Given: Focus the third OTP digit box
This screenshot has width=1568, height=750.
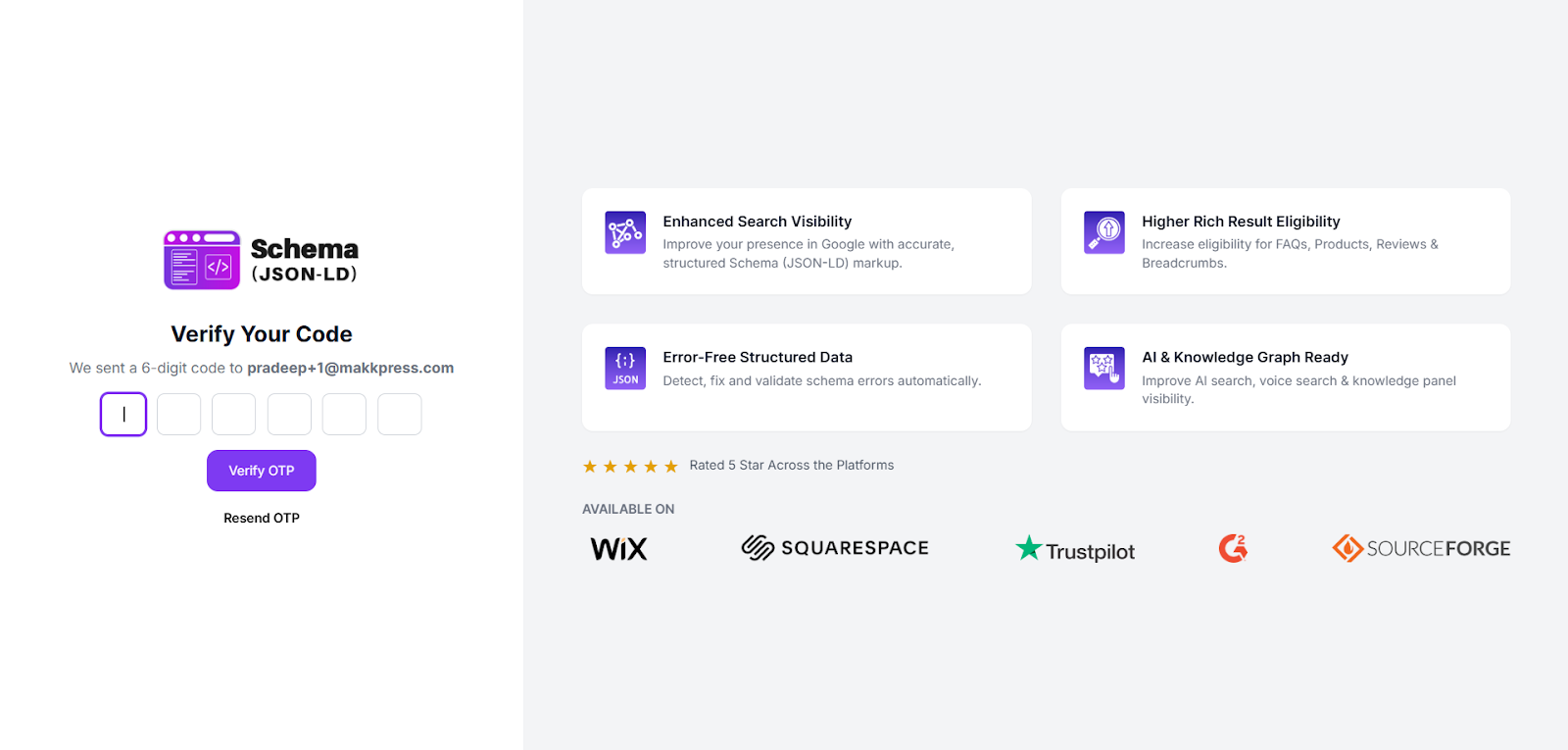Looking at the screenshot, I should [234, 415].
